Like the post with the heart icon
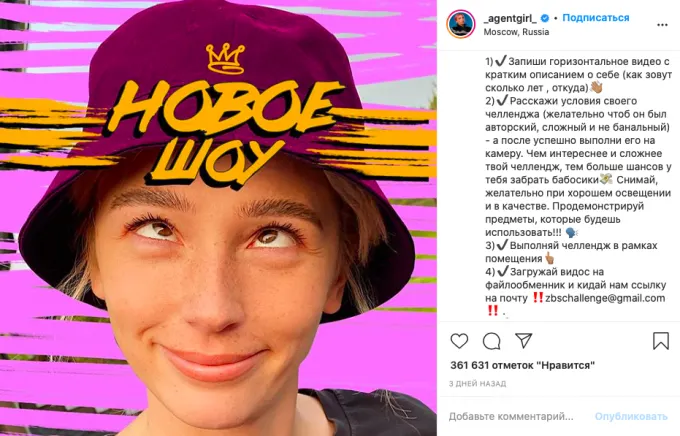Viewport: 680px width, 436px height. tap(459, 341)
